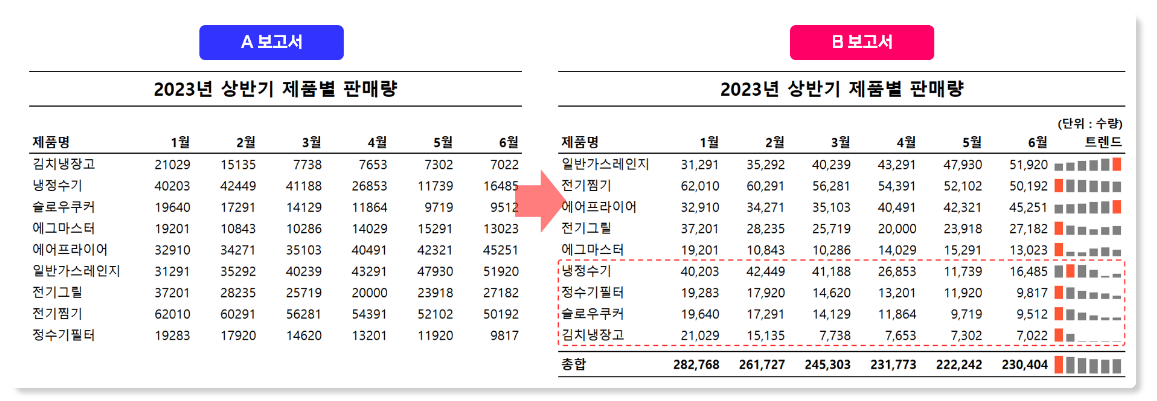Select '전기찜기' row name in B report

tap(587, 185)
